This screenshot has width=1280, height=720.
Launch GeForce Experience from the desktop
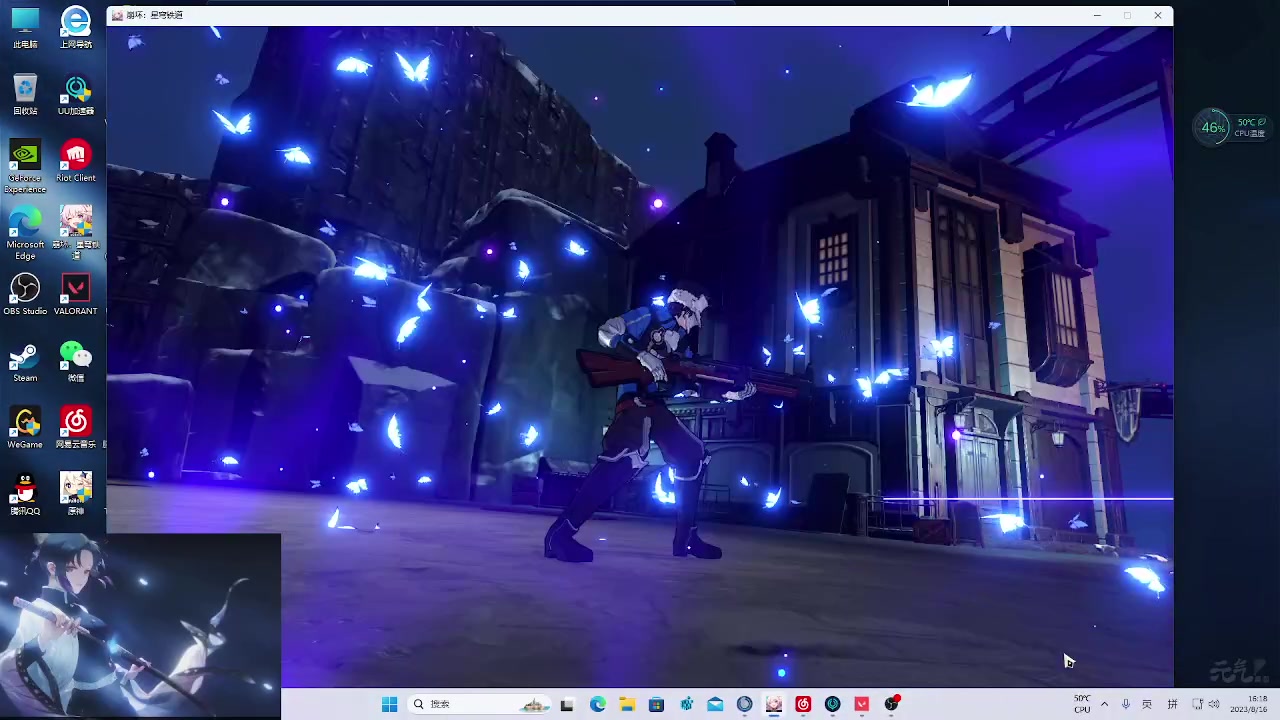pos(25,165)
